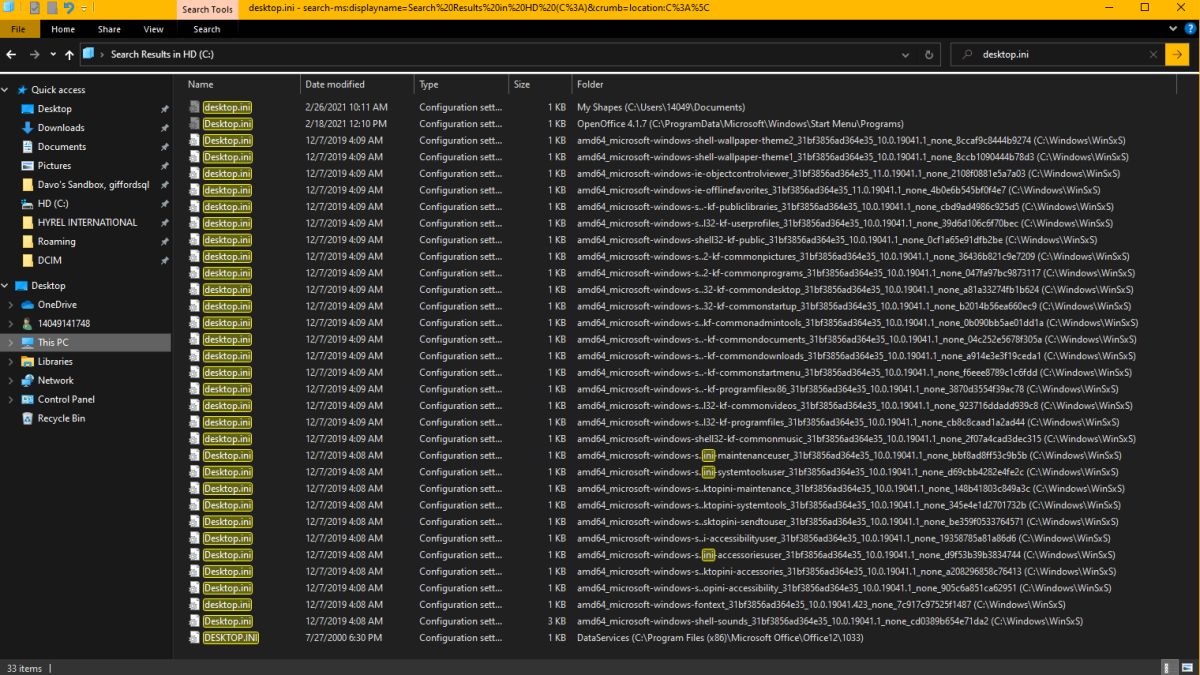Click the address bar text Search Results in HD (C:)
This screenshot has height=675, width=1200.
[161, 54]
